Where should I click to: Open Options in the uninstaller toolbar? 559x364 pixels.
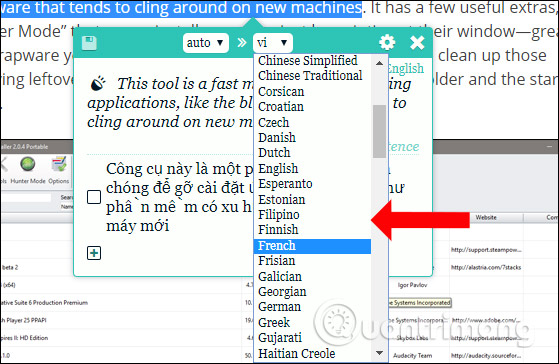tap(59, 170)
